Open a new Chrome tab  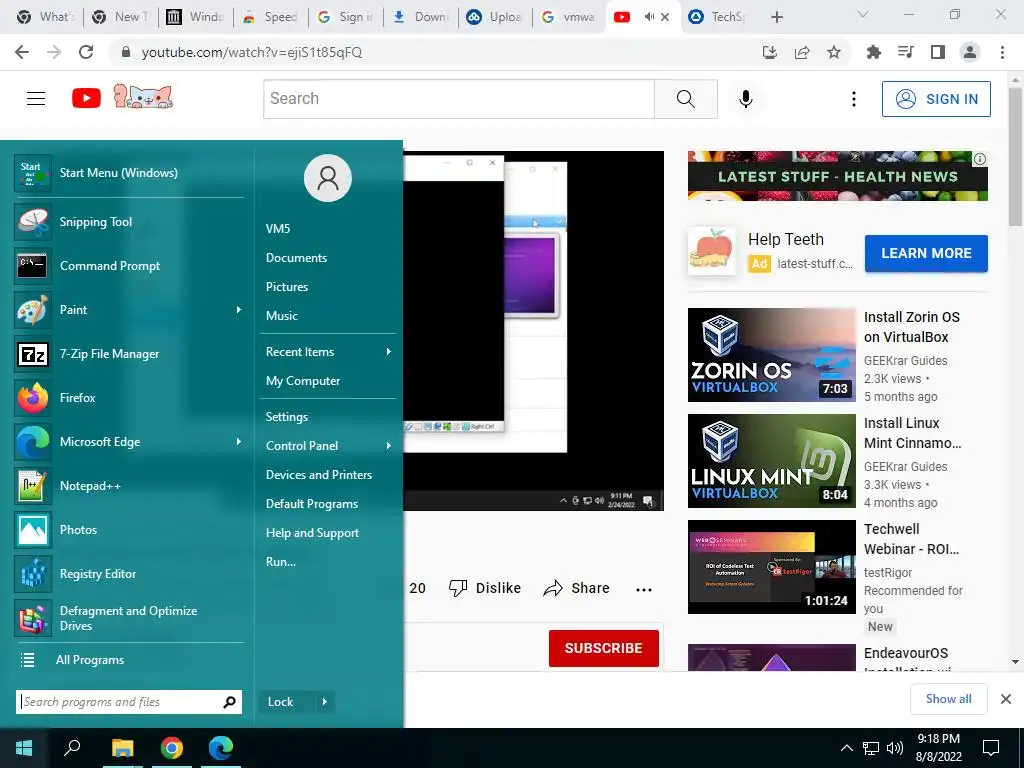[776, 17]
